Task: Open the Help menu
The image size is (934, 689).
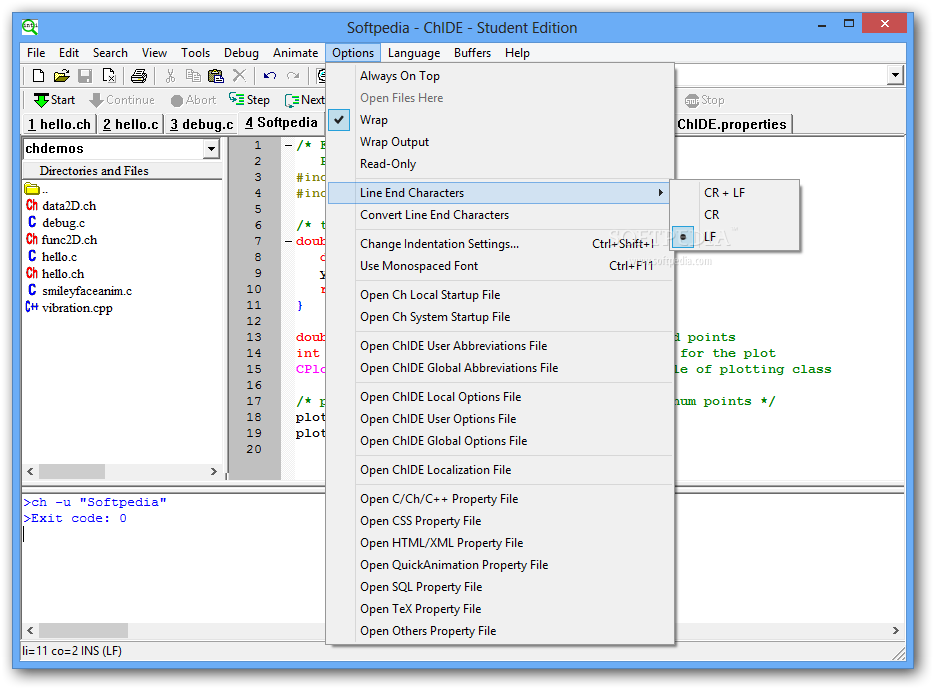Action: (518, 53)
